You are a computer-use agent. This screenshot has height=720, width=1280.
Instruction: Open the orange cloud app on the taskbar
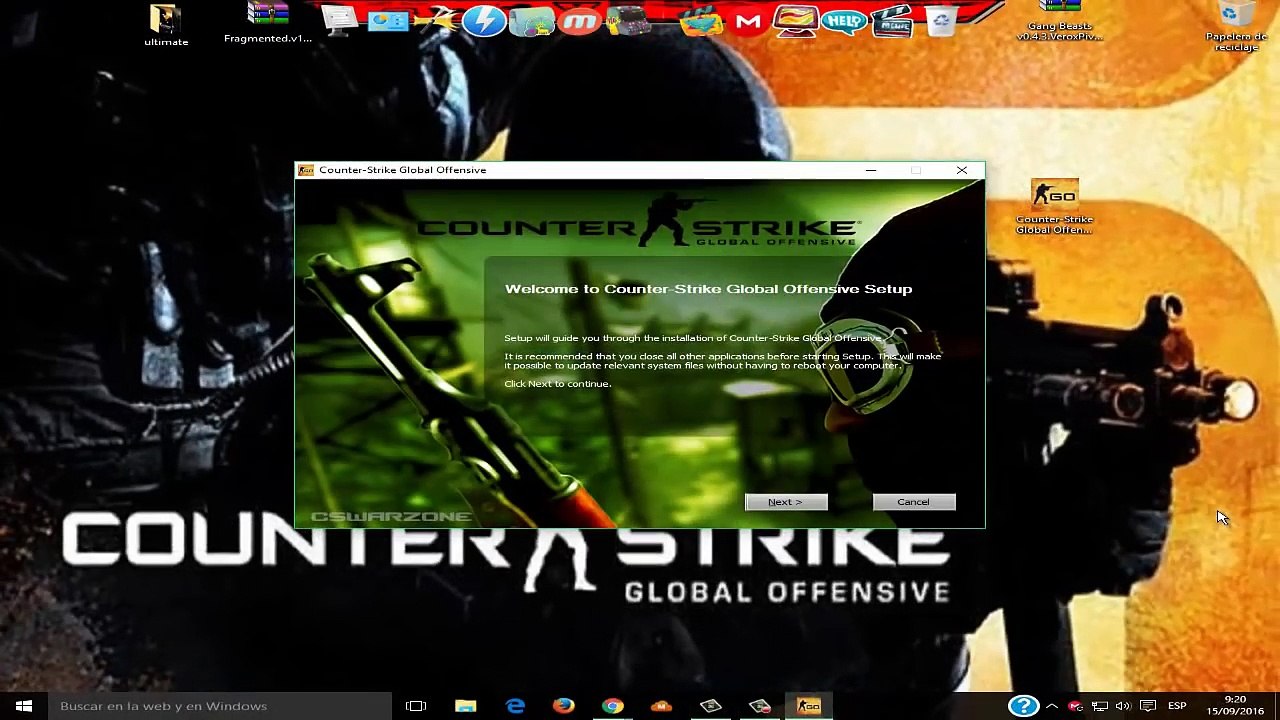661,706
